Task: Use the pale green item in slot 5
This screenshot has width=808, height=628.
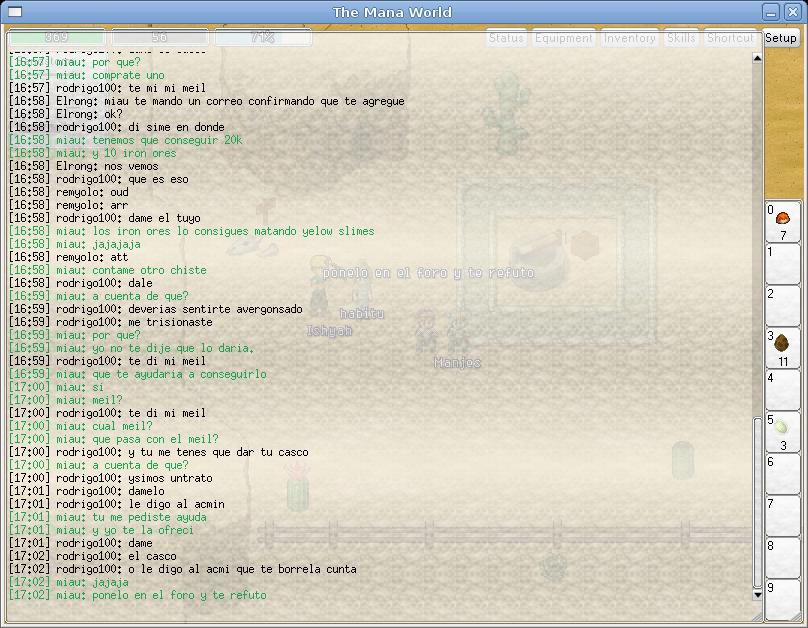Action: 783,432
